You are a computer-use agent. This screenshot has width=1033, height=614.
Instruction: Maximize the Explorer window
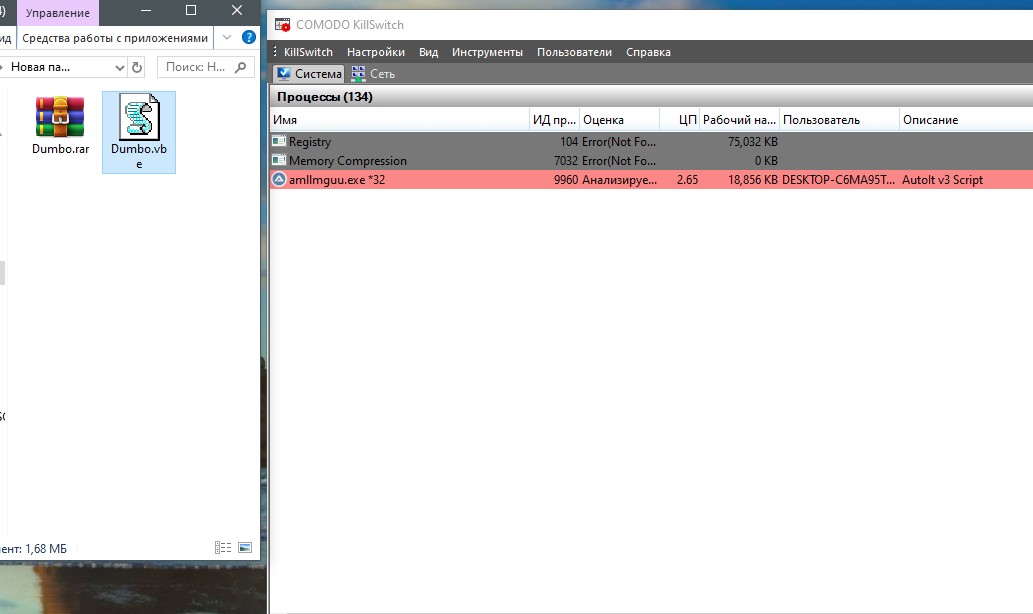[191, 11]
